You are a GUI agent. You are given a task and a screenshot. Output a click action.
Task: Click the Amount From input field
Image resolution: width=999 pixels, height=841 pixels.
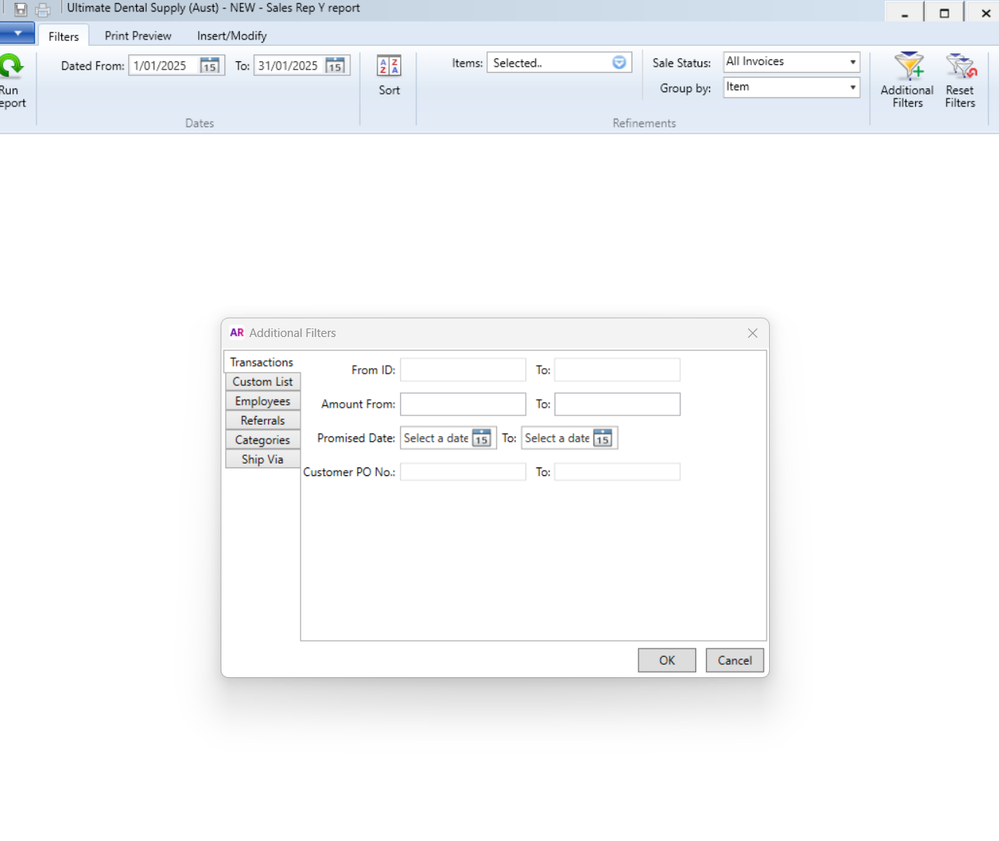pos(462,404)
